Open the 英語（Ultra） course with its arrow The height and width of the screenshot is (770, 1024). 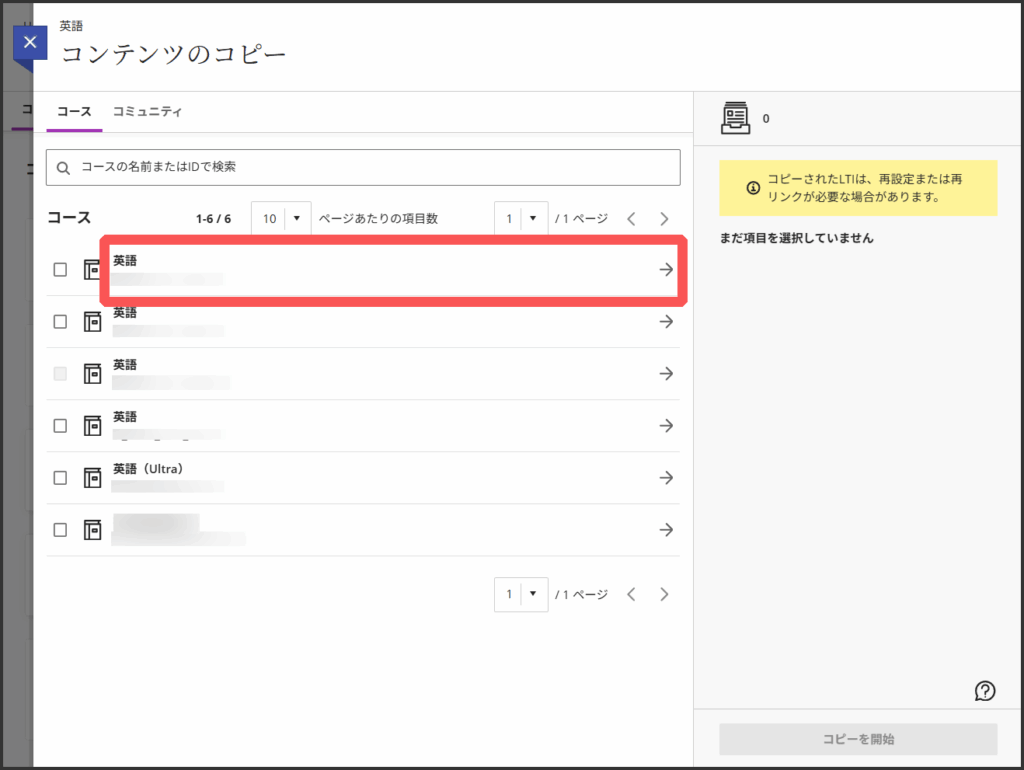tap(666, 478)
